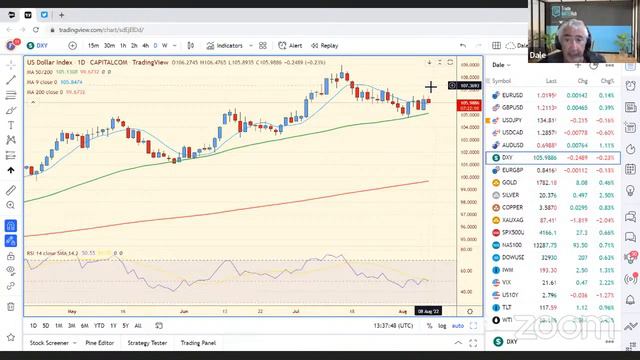Select US10Y row in watchlist
The width and height of the screenshot is (640, 360).
[553, 295]
